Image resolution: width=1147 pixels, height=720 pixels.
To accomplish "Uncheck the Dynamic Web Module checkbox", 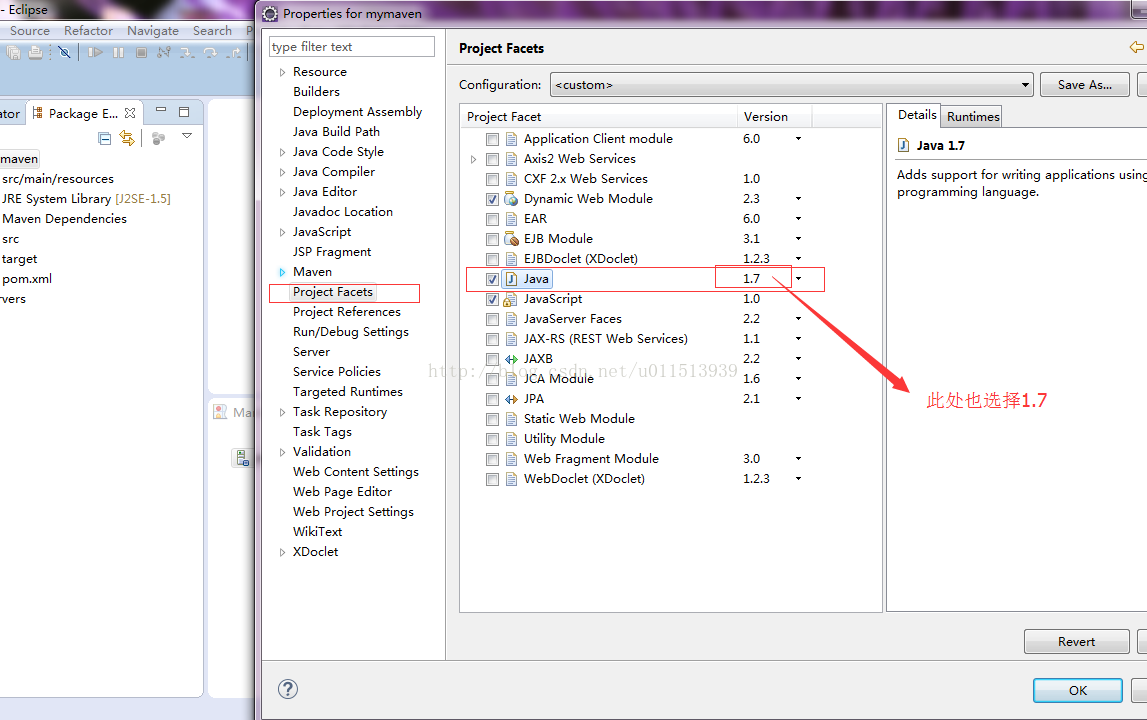I will (x=492, y=199).
